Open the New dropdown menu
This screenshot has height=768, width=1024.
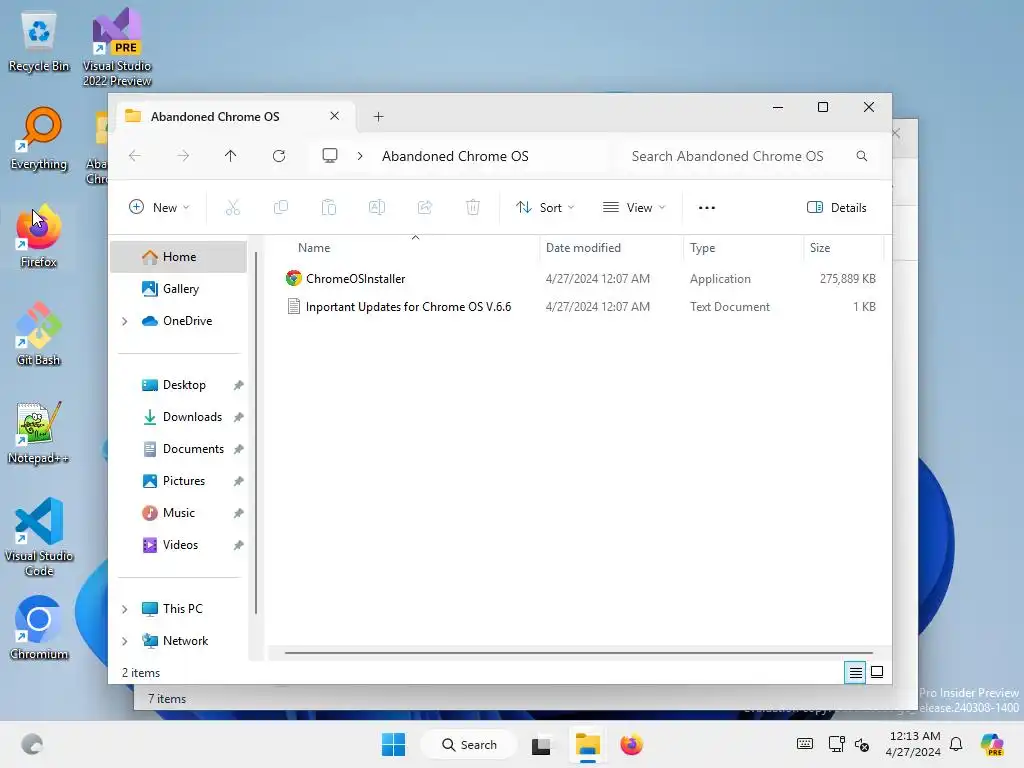click(159, 208)
